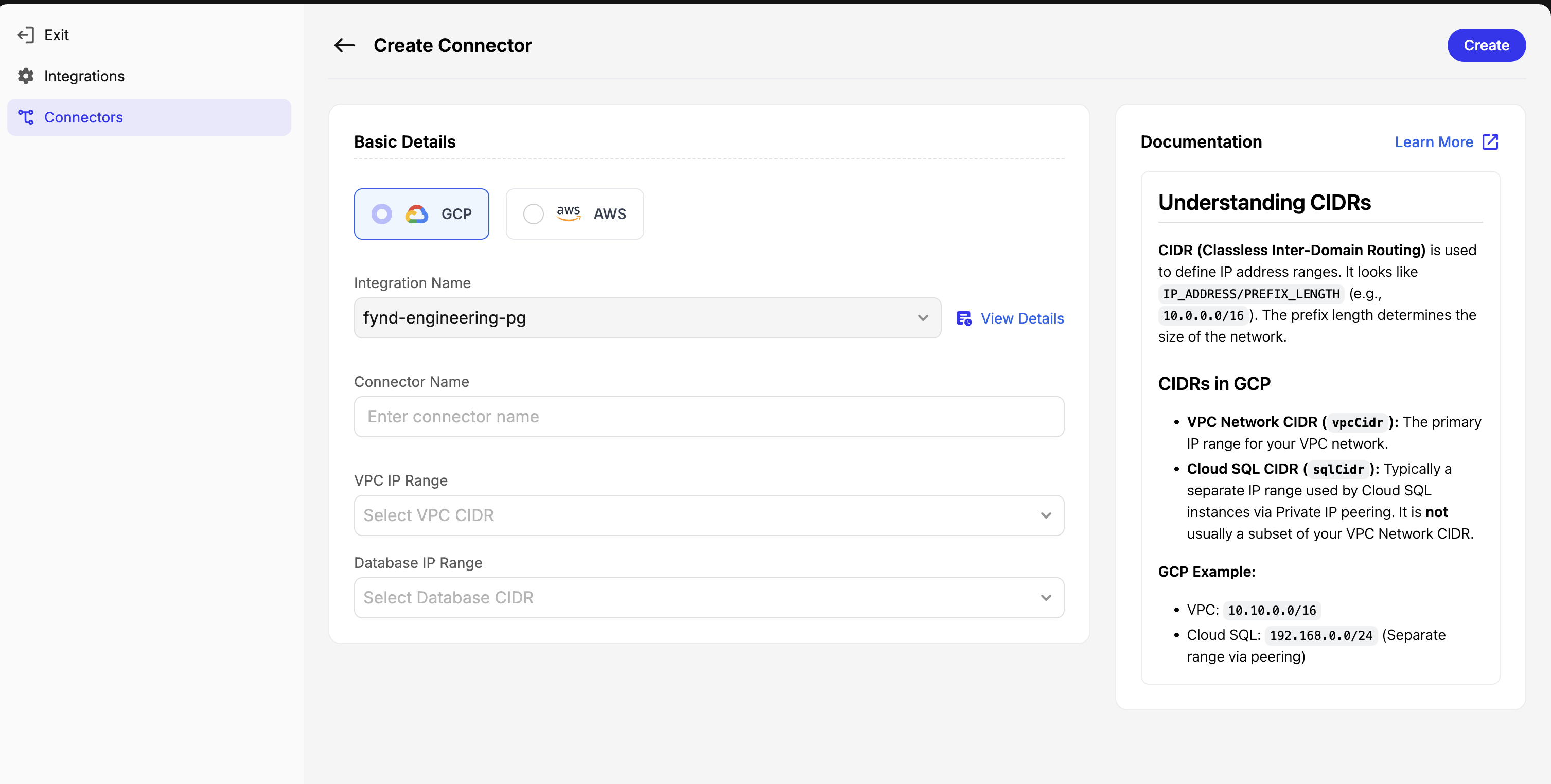This screenshot has height=784, width=1551.
Task: Click the Exit door icon
Action: coord(26,35)
